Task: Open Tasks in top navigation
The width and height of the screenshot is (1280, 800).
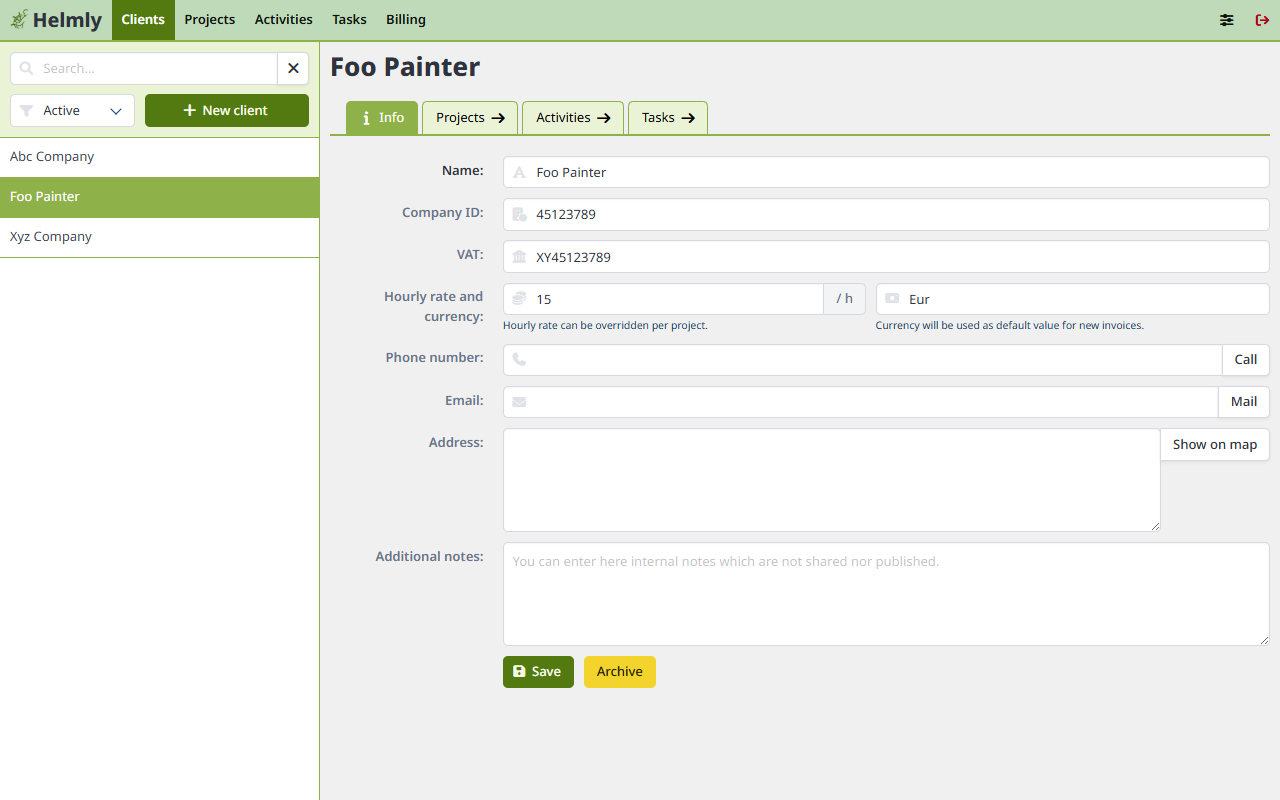Action: click(350, 20)
